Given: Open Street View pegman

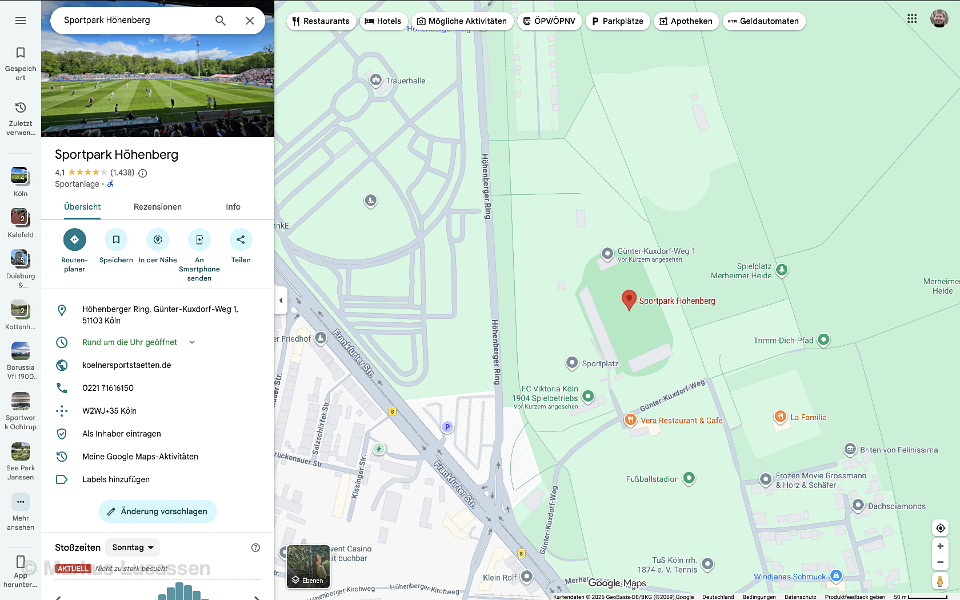Looking at the screenshot, I should 940,581.
